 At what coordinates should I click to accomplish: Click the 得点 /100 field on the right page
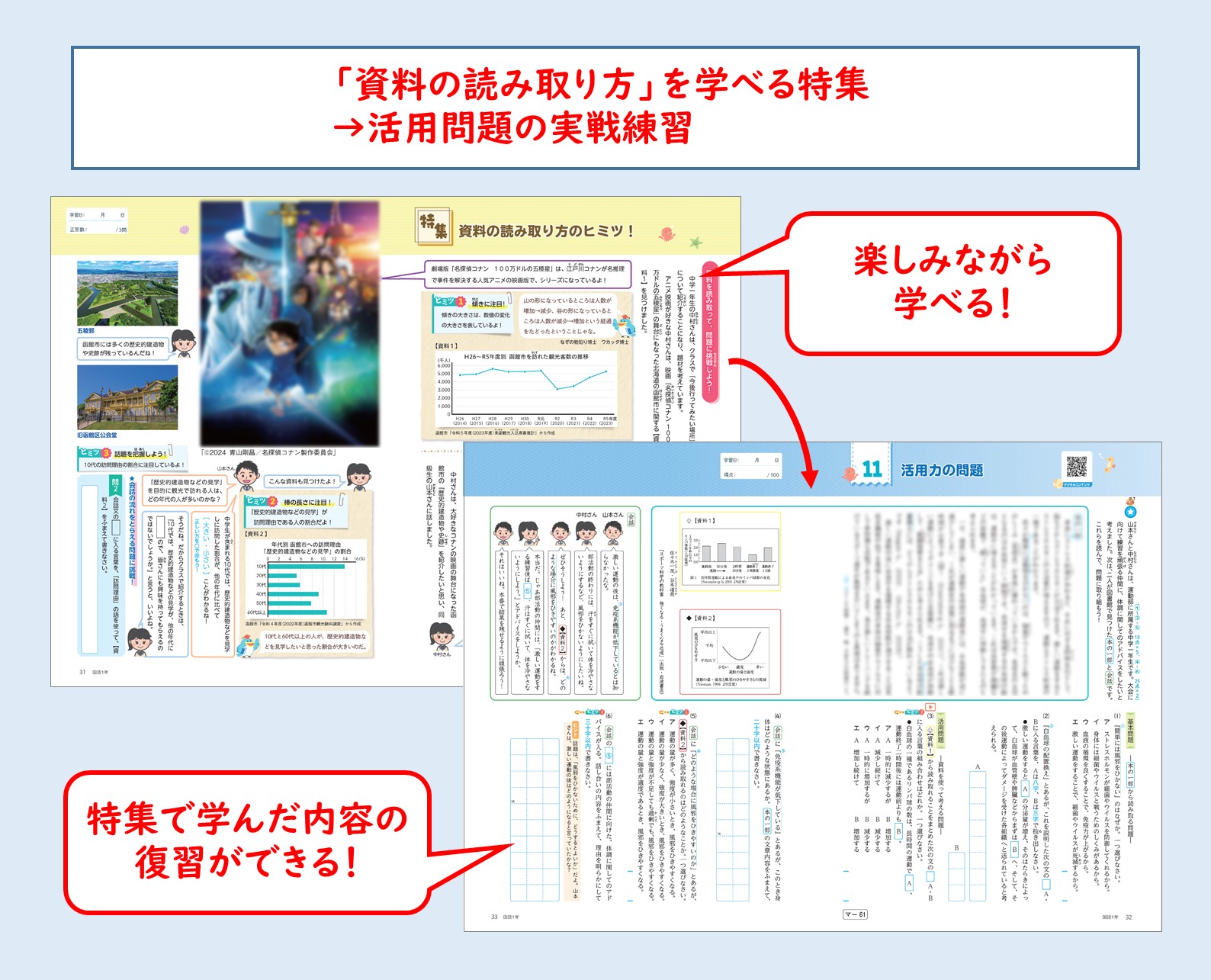(752, 474)
